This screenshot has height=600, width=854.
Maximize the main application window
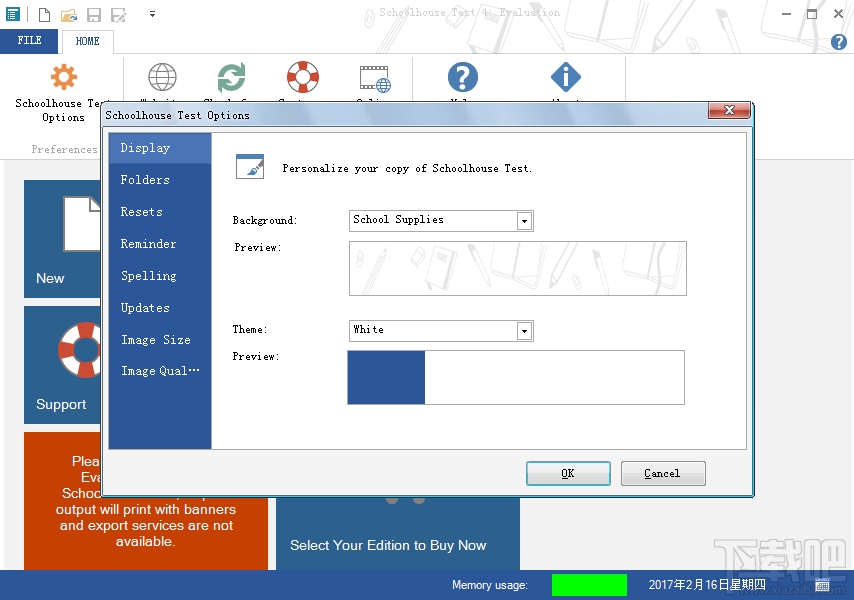coord(812,14)
